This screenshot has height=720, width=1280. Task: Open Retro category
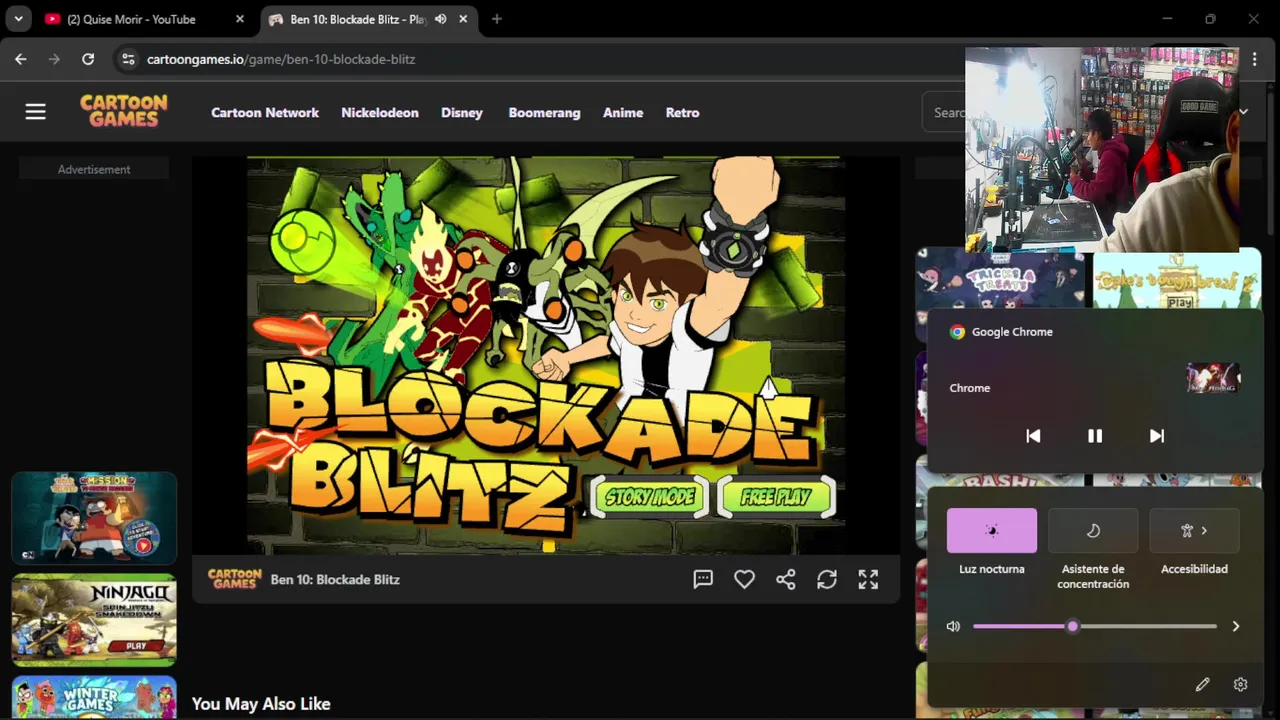coord(683,113)
